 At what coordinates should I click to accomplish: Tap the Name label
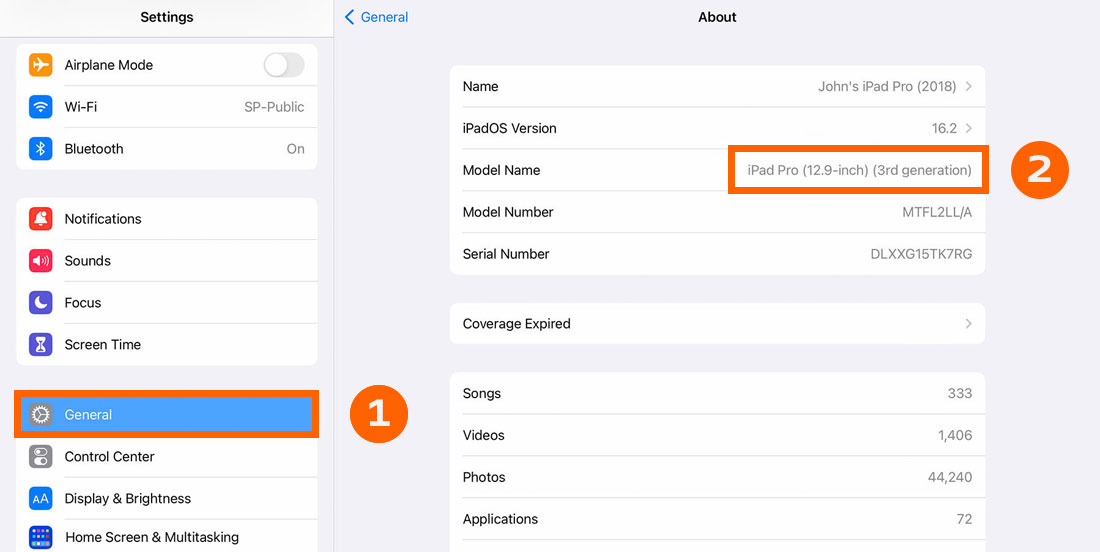point(481,86)
